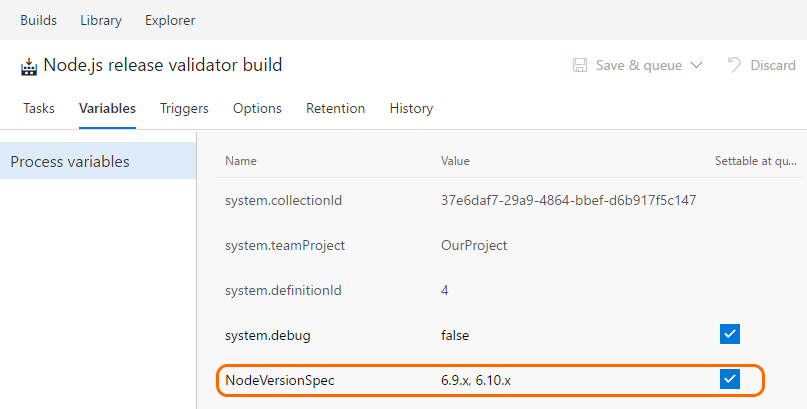Click the Discard undo arrow icon
The image size is (807, 409).
point(734,65)
